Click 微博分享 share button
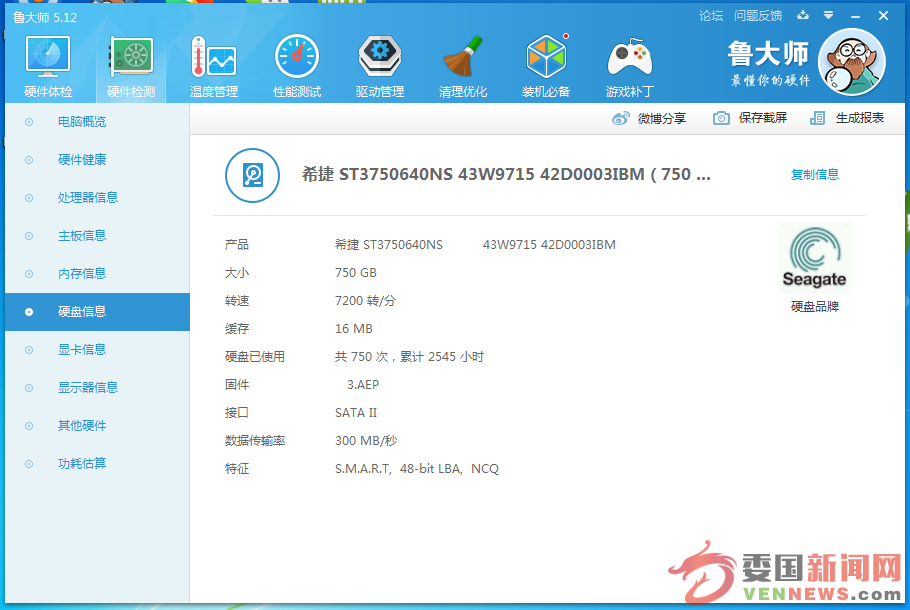The image size is (910, 610). tap(649, 118)
